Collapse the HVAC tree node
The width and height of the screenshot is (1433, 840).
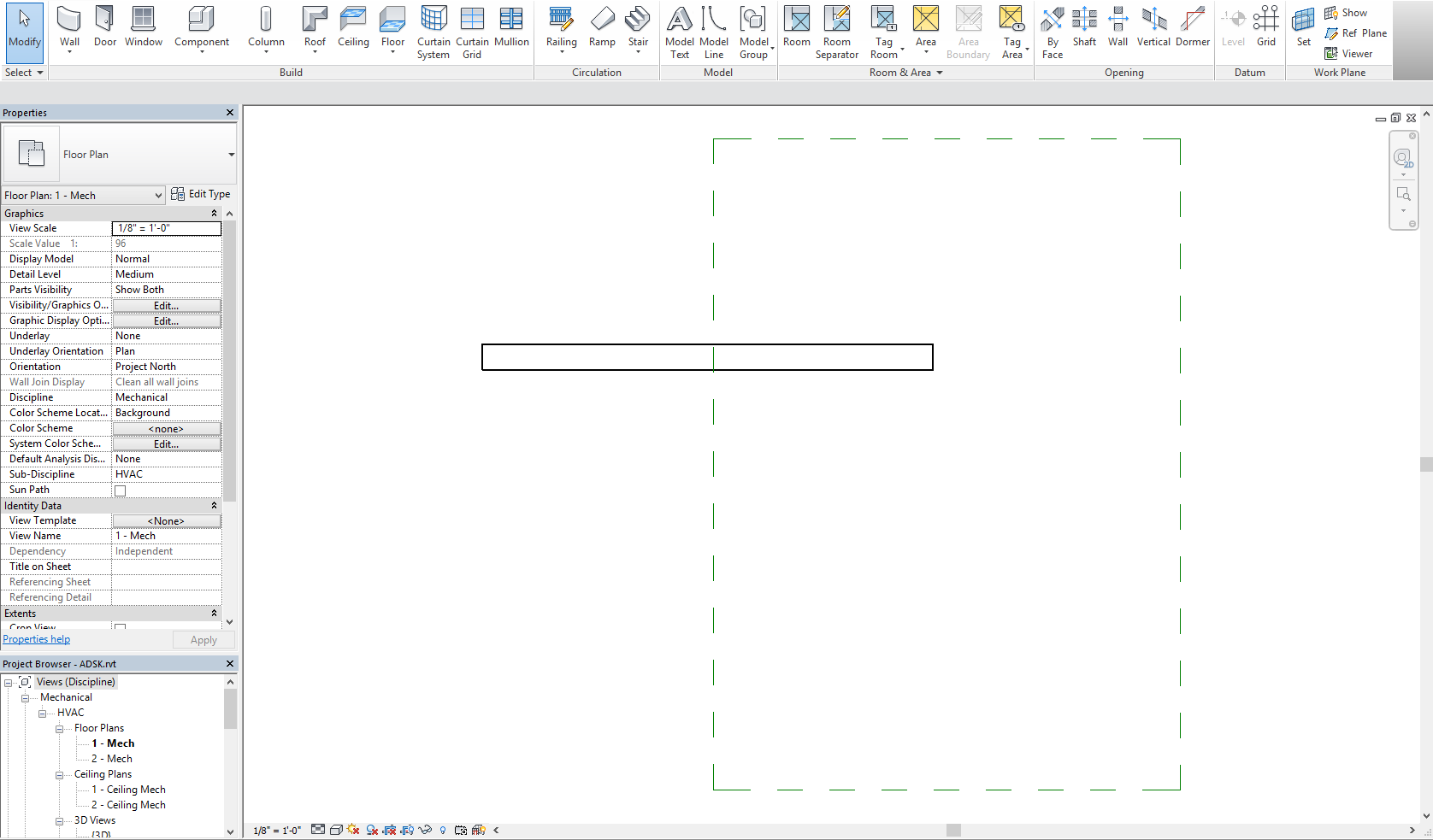tap(42, 714)
